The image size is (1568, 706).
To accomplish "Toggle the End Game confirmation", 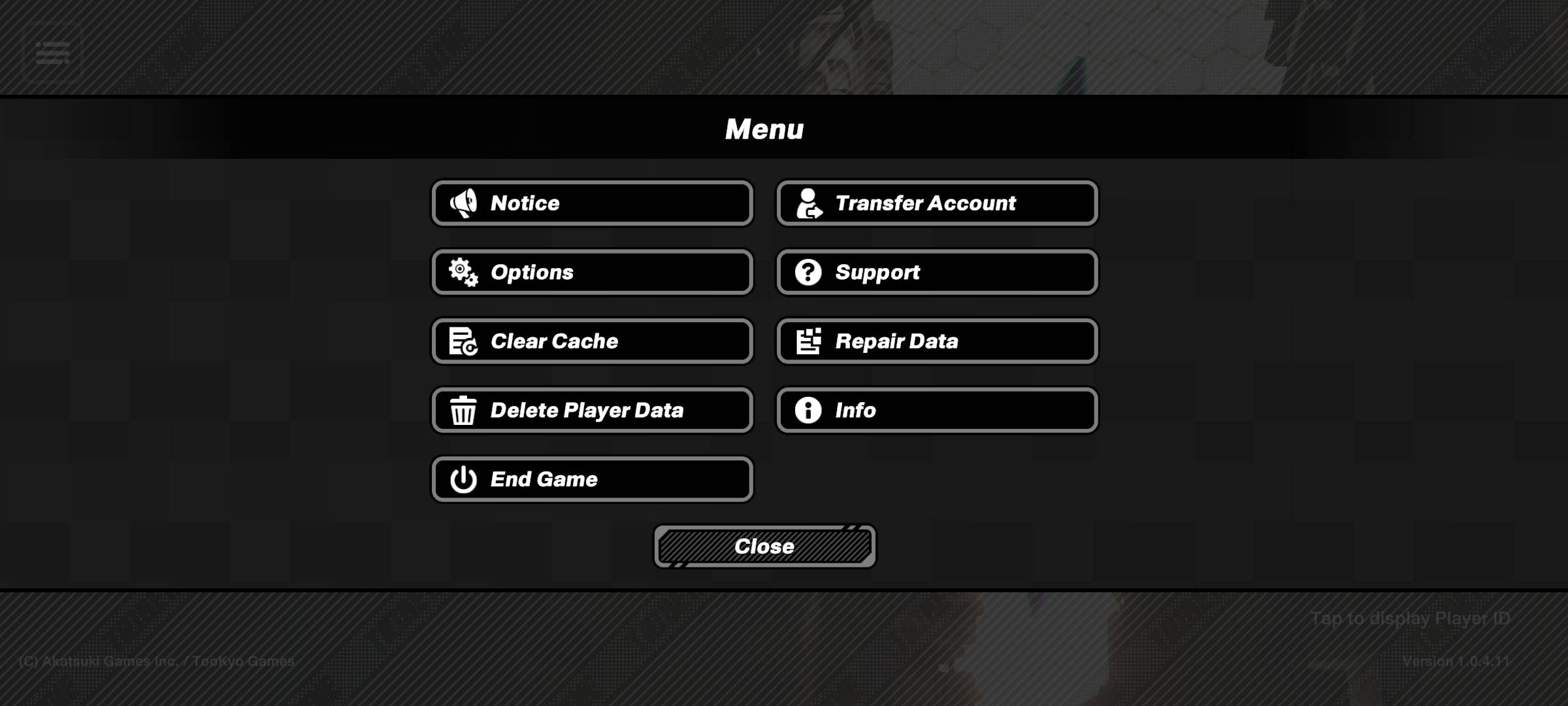I will pyautogui.click(x=593, y=478).
